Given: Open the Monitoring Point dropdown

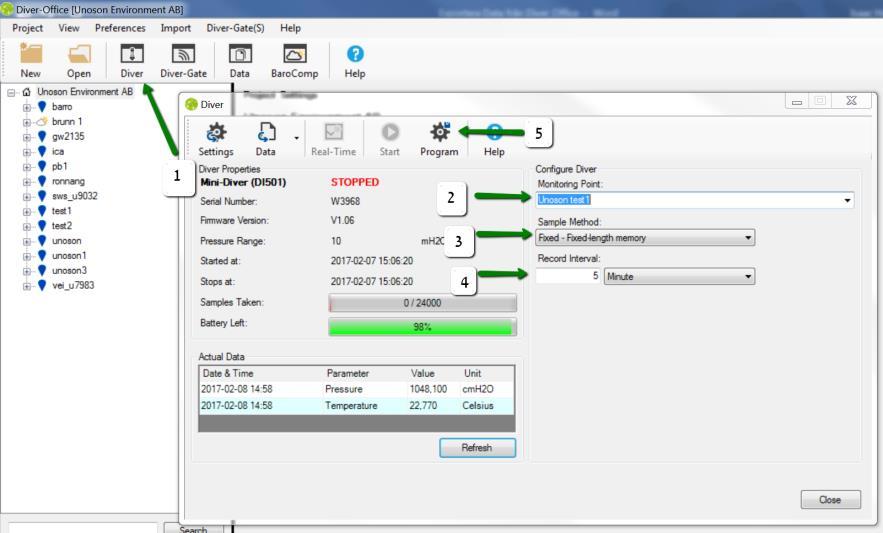Looking at the screenshot, I should (x=847, y=201).
